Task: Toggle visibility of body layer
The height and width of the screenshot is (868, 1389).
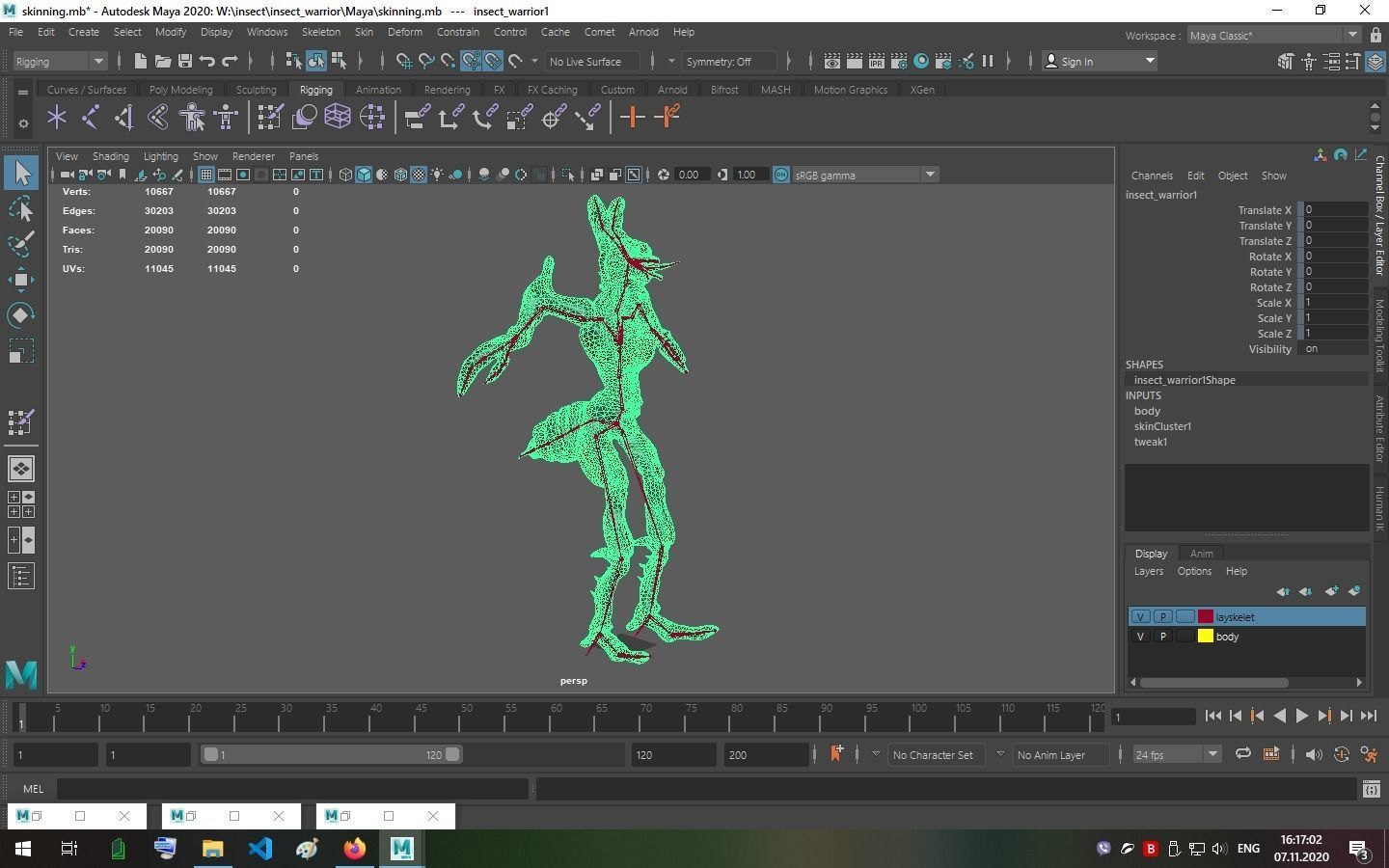Action: [1140, 637]
